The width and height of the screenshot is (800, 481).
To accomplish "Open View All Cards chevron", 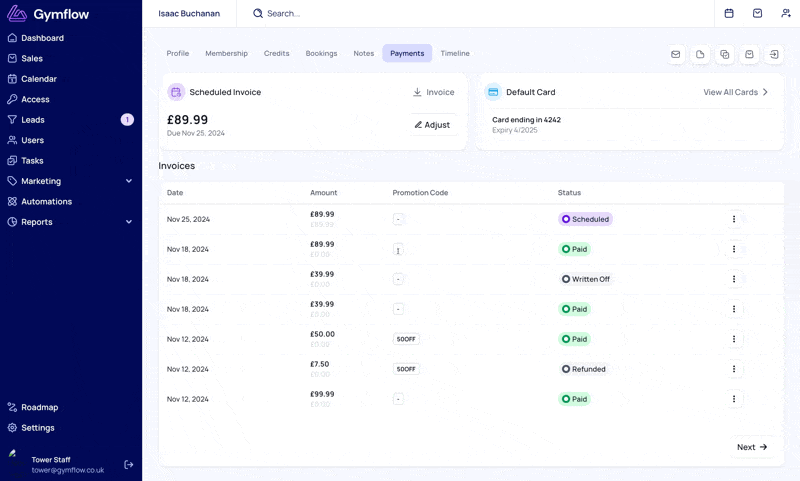I will click(x=765, y=92).
